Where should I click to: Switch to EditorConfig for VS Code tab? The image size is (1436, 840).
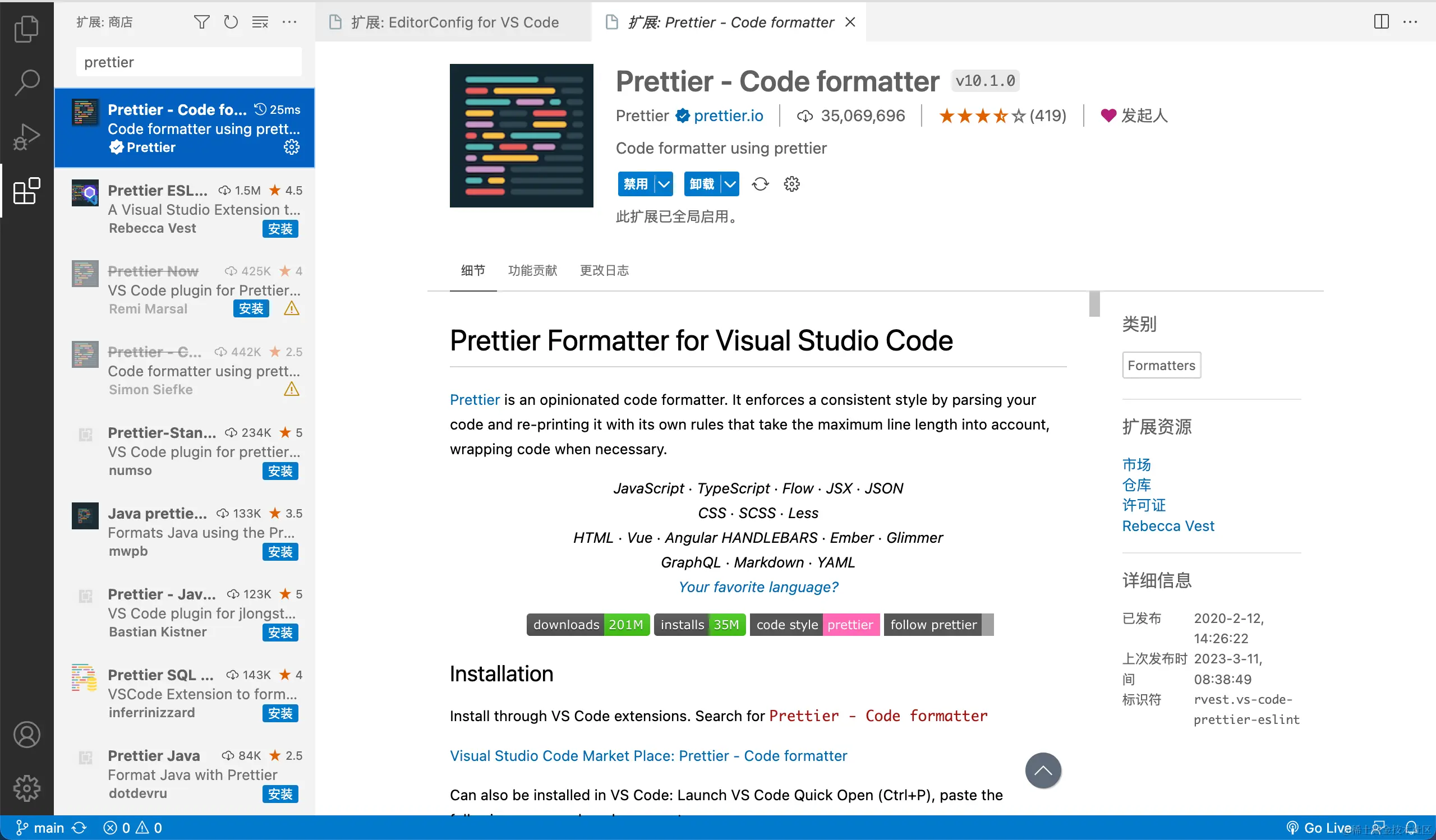454,22
